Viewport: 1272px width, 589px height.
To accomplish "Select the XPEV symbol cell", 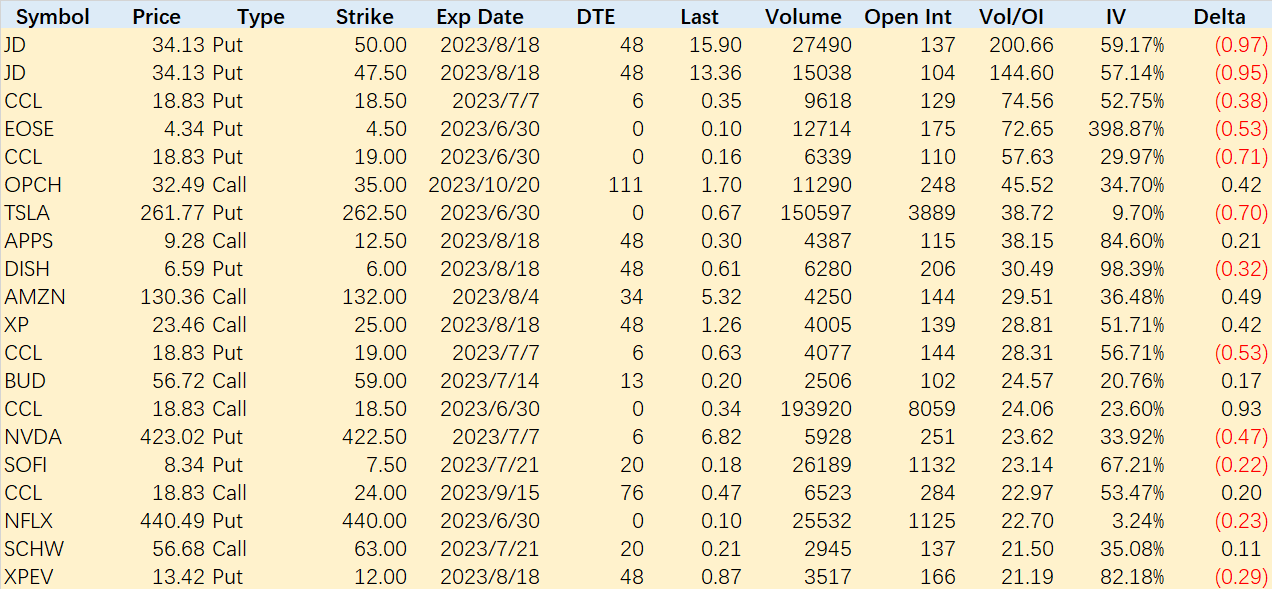I will tap(29, 577).
